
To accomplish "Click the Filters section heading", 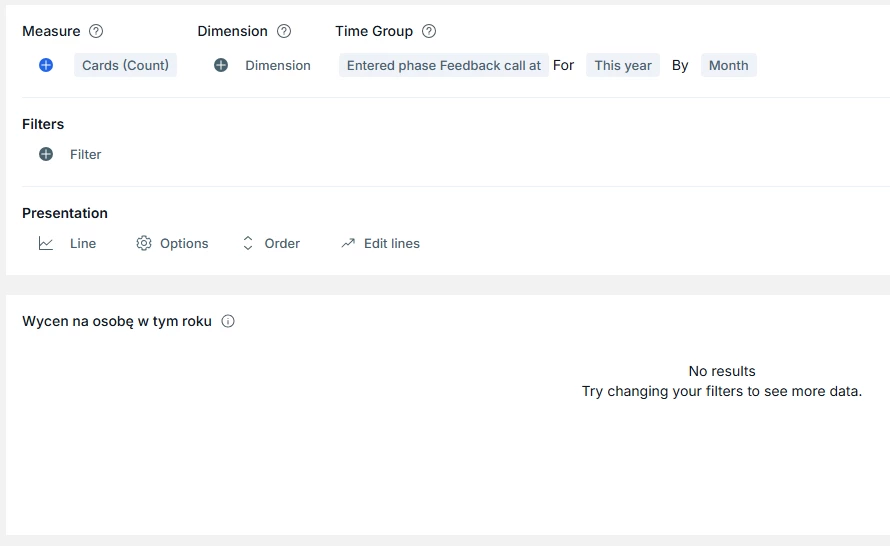I will tap(43, 124).
